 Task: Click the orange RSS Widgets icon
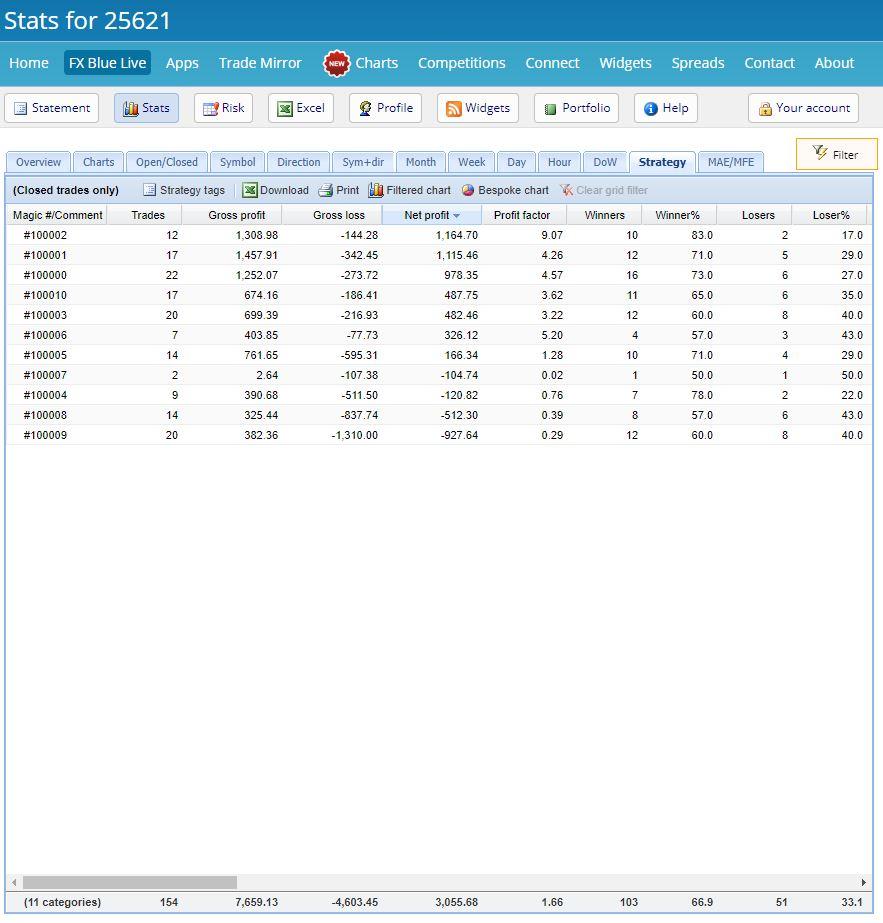point(453,108)
